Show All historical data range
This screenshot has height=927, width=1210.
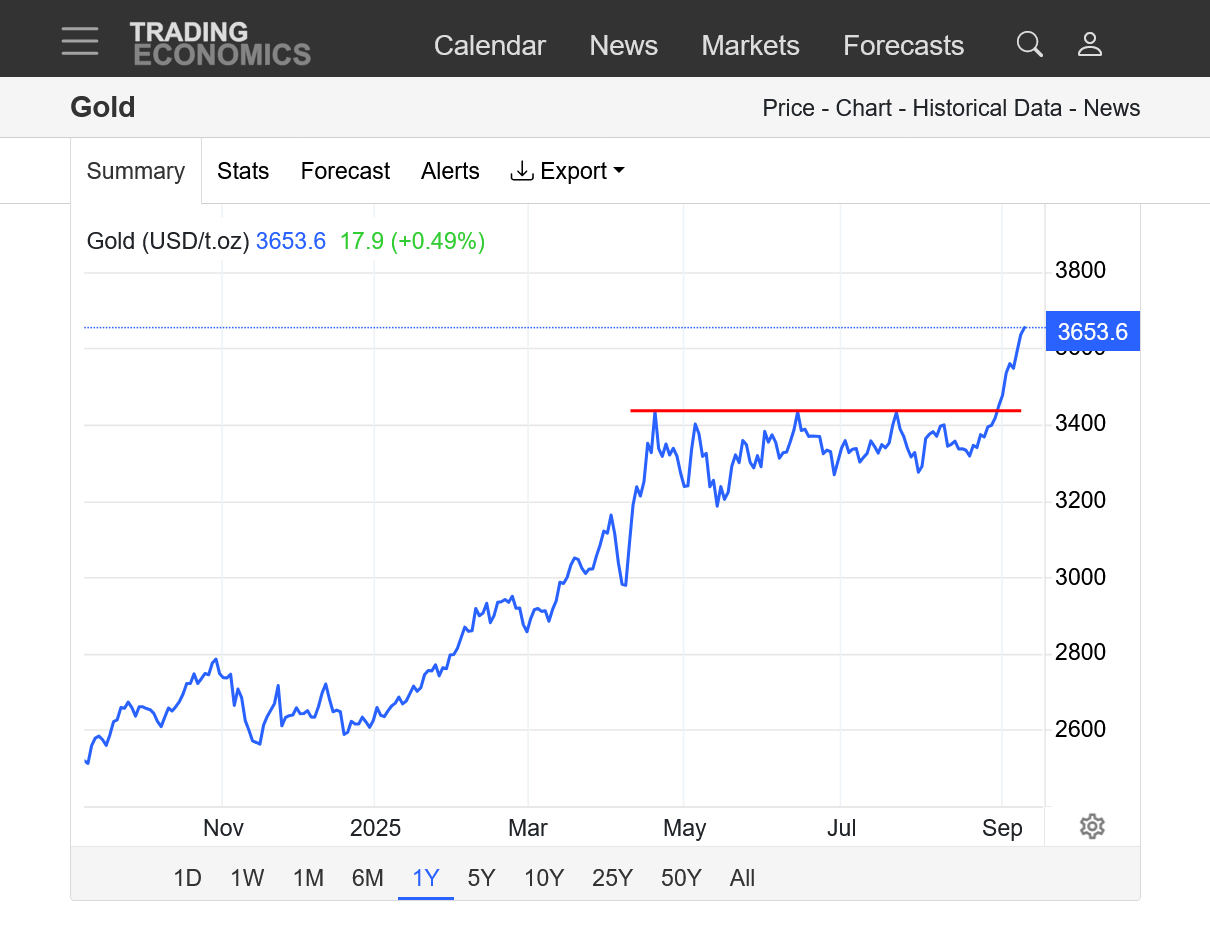pyautogui.click(x=742, y=878)
